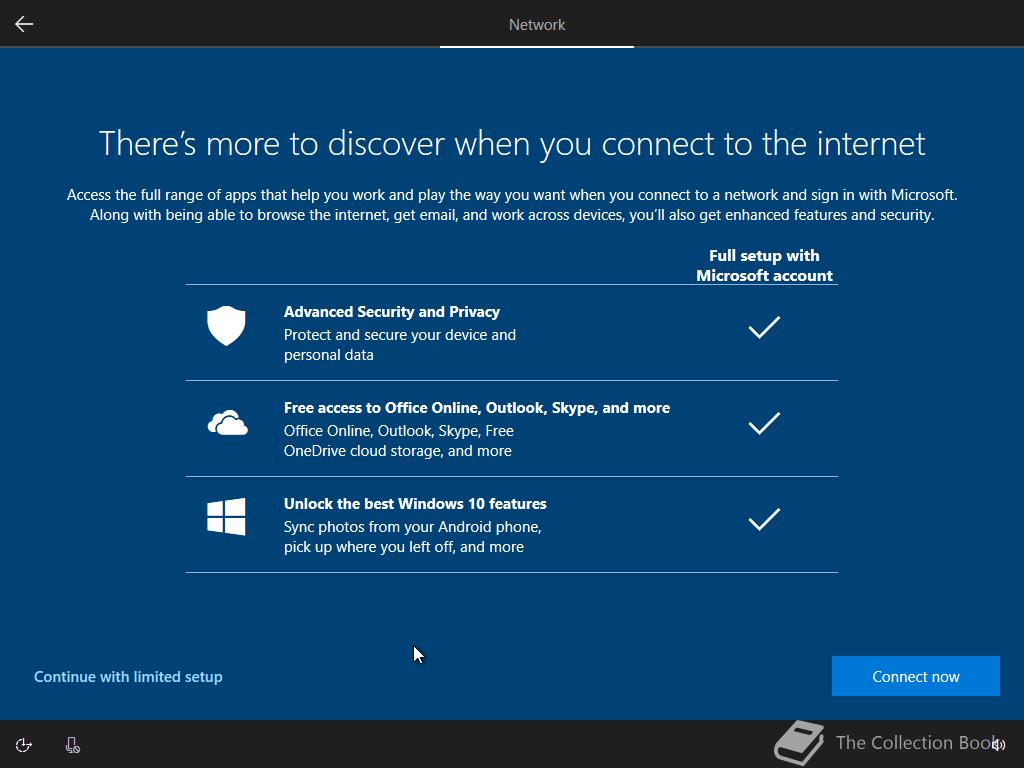Open the Ease of Access icon
The height and width of the screenshot is (768, 1024).
click(x=24, y=745)
